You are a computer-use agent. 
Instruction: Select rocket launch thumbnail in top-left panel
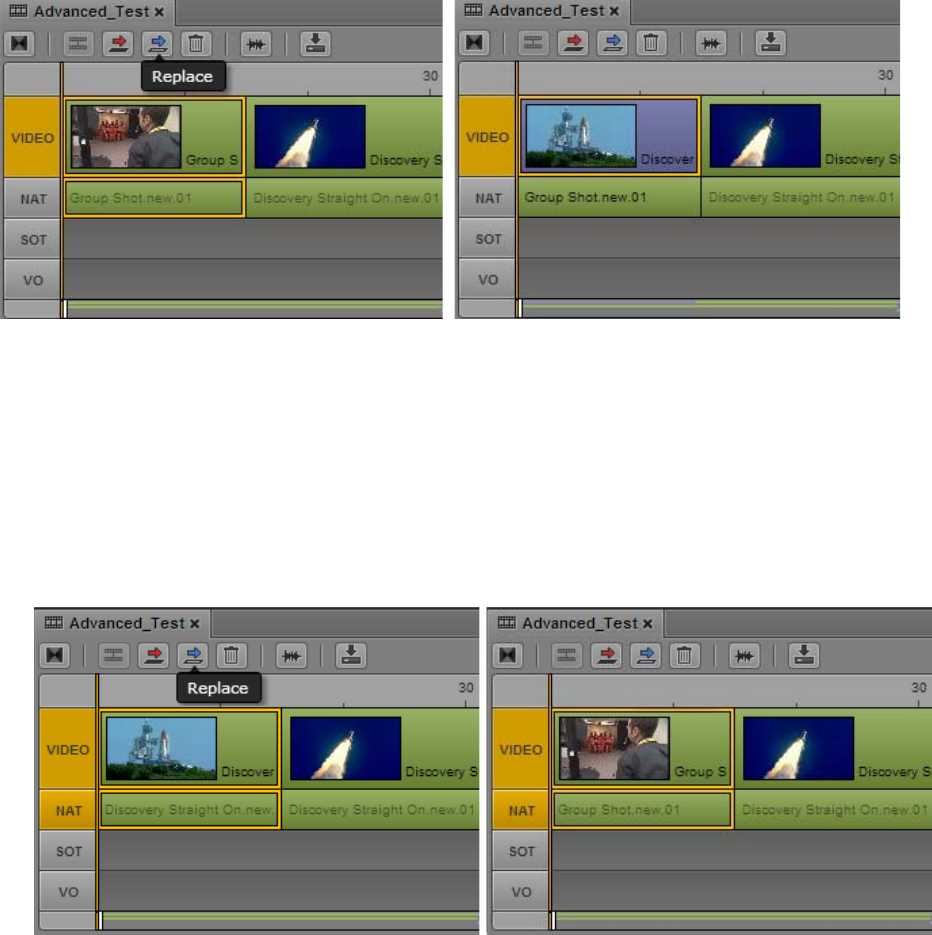coord(310,137)
